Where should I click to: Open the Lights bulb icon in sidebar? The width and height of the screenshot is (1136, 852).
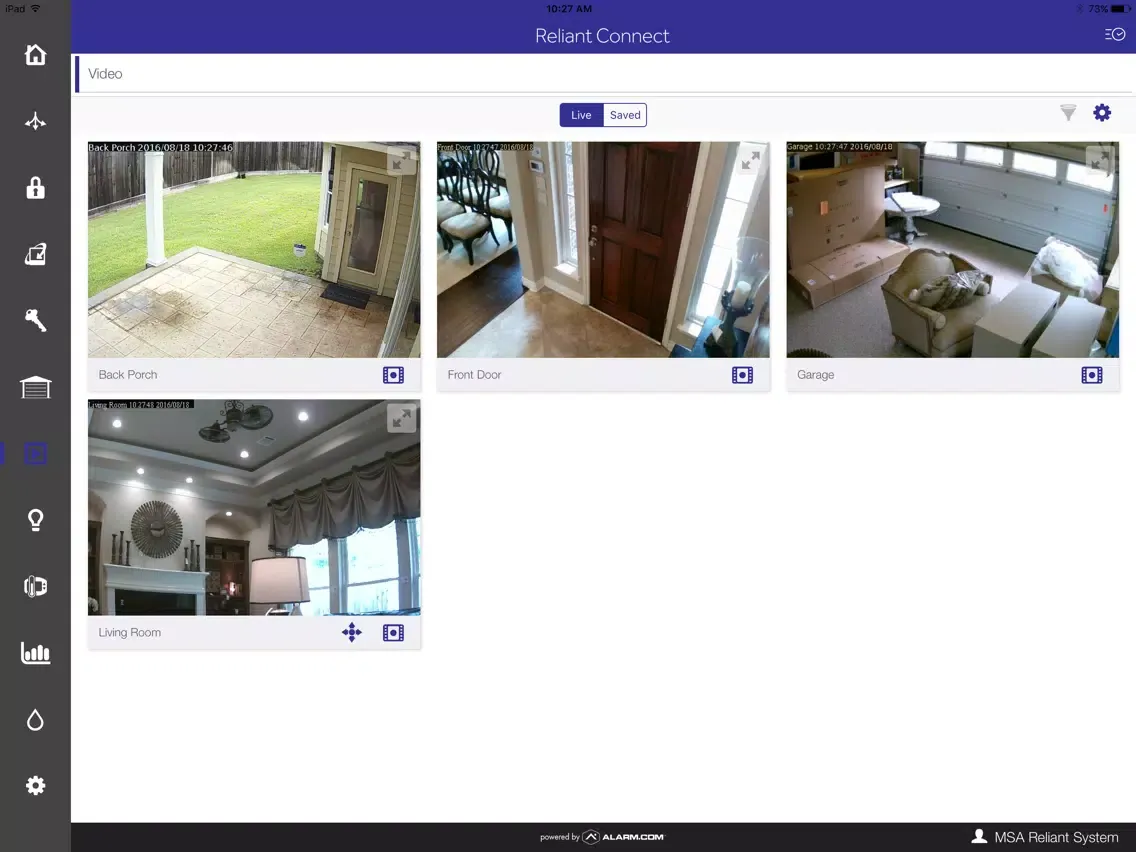pos(35,519)
